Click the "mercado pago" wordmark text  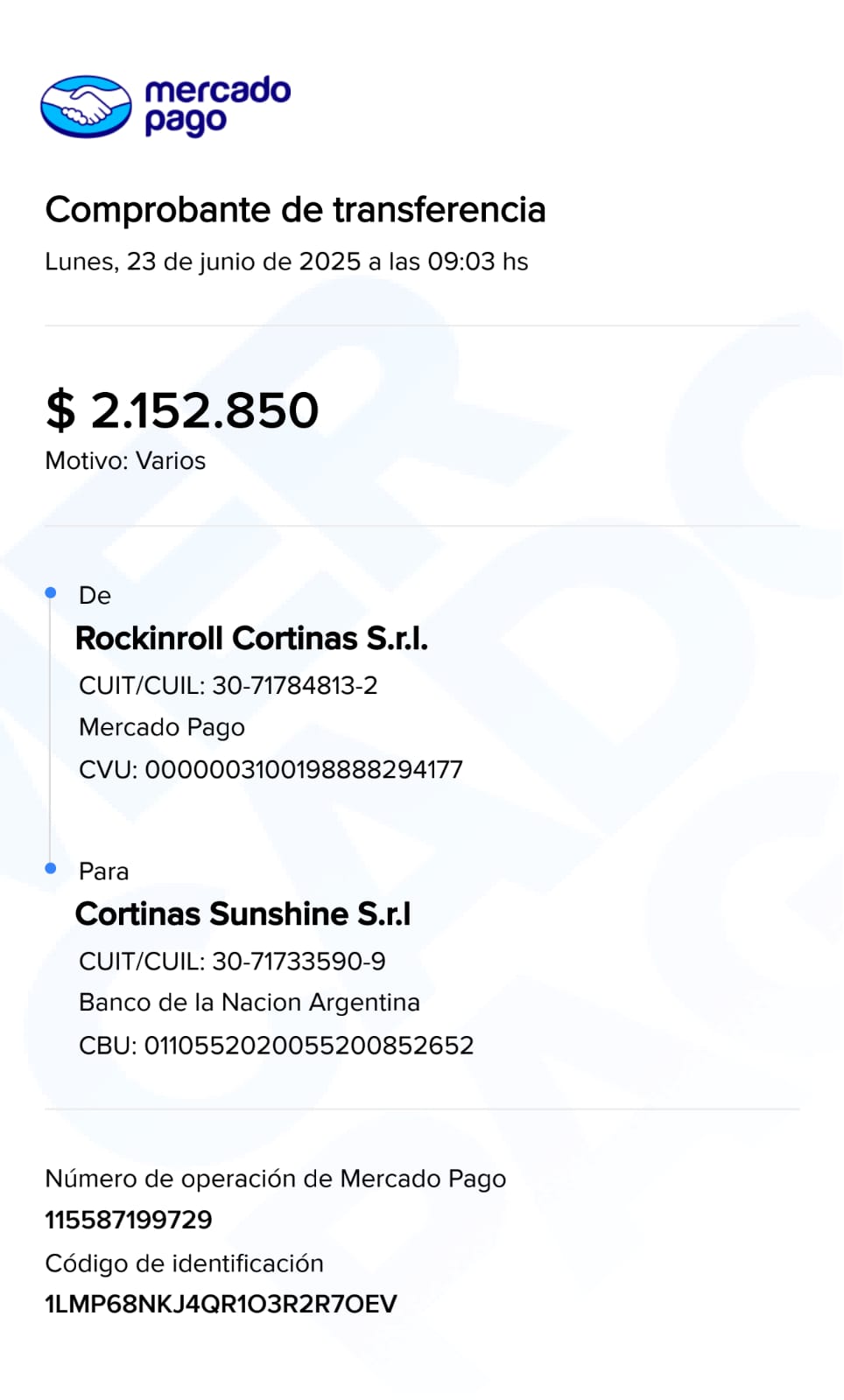click(216, 105)
